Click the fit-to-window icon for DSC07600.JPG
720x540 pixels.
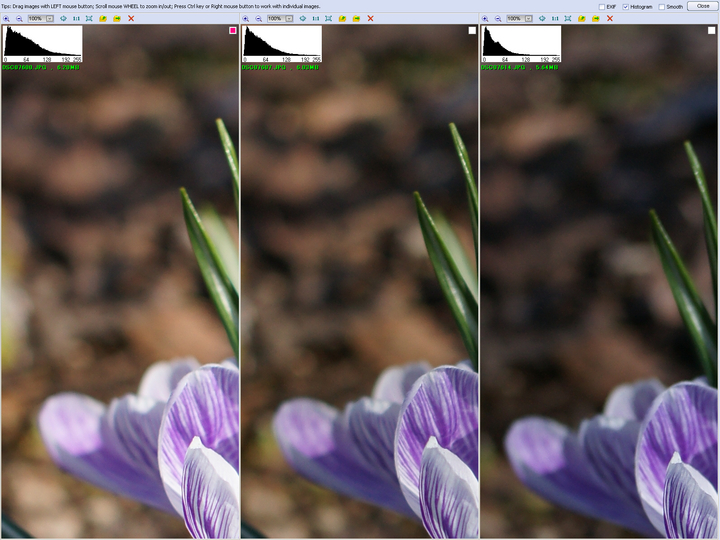(x=89, y=18)
